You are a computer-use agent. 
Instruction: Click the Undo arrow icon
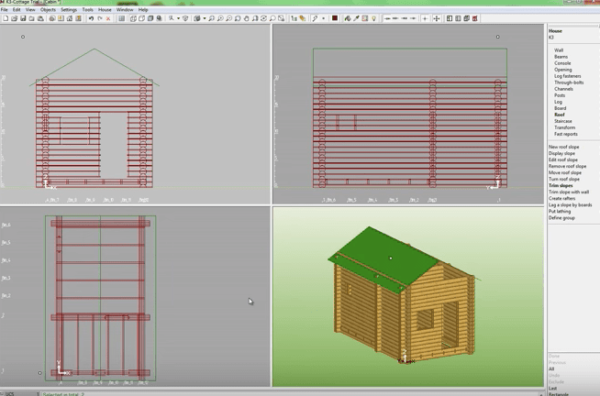(x=91, y=18)
